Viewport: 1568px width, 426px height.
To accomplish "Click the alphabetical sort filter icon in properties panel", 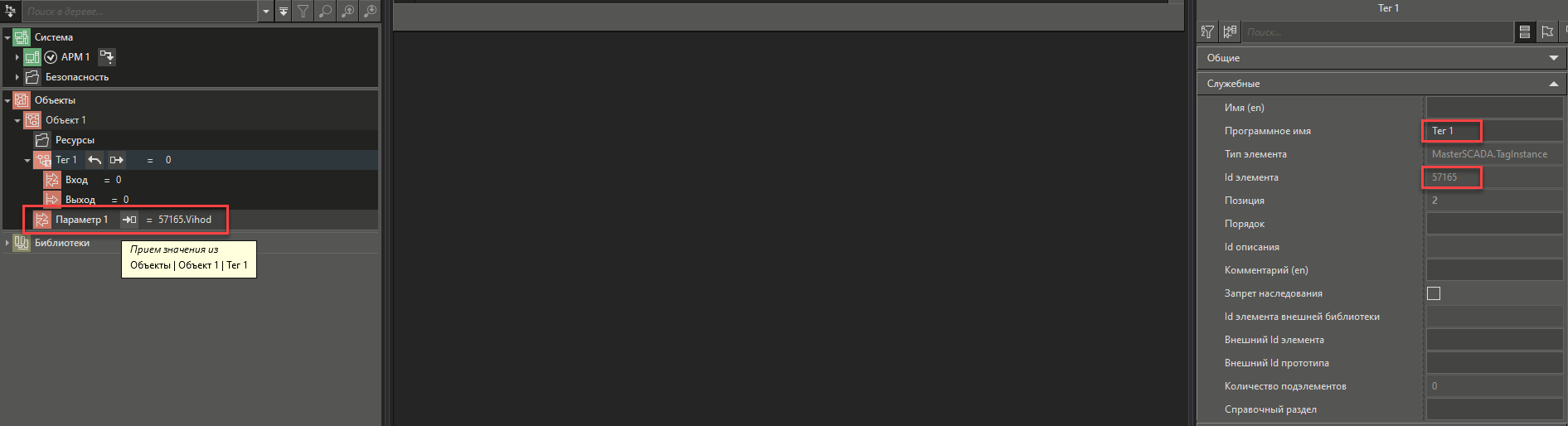I will [x=1207, y=31].
